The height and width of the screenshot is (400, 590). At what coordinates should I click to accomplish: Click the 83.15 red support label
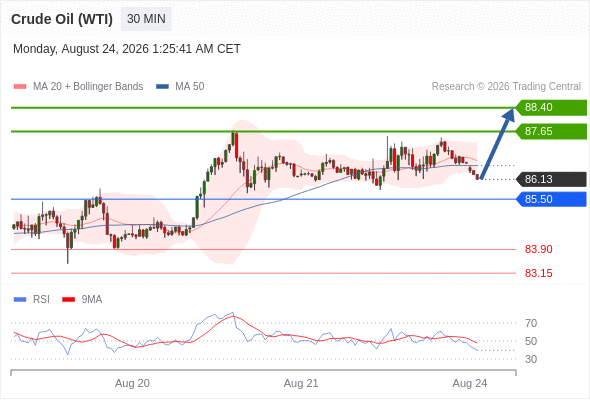pos(538,273)
